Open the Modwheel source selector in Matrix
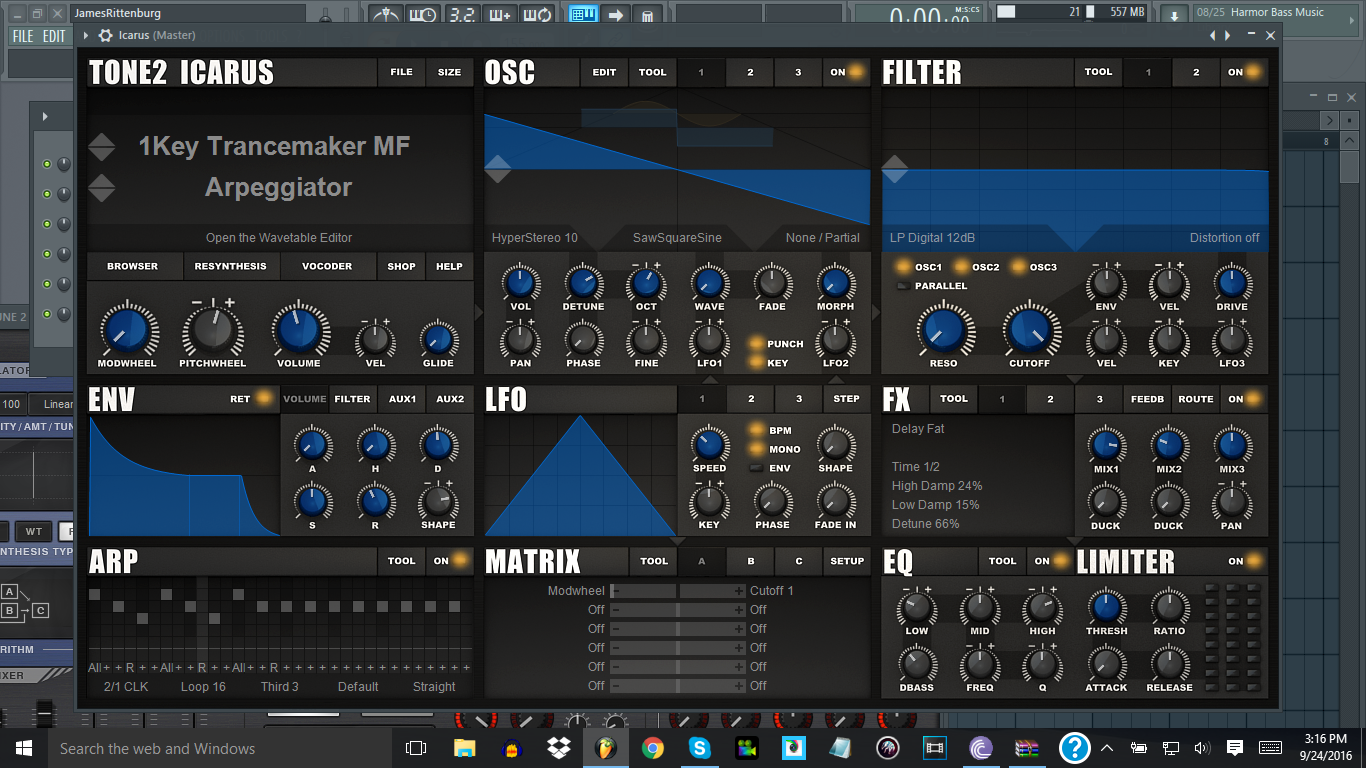 click(x=576, y=591)
